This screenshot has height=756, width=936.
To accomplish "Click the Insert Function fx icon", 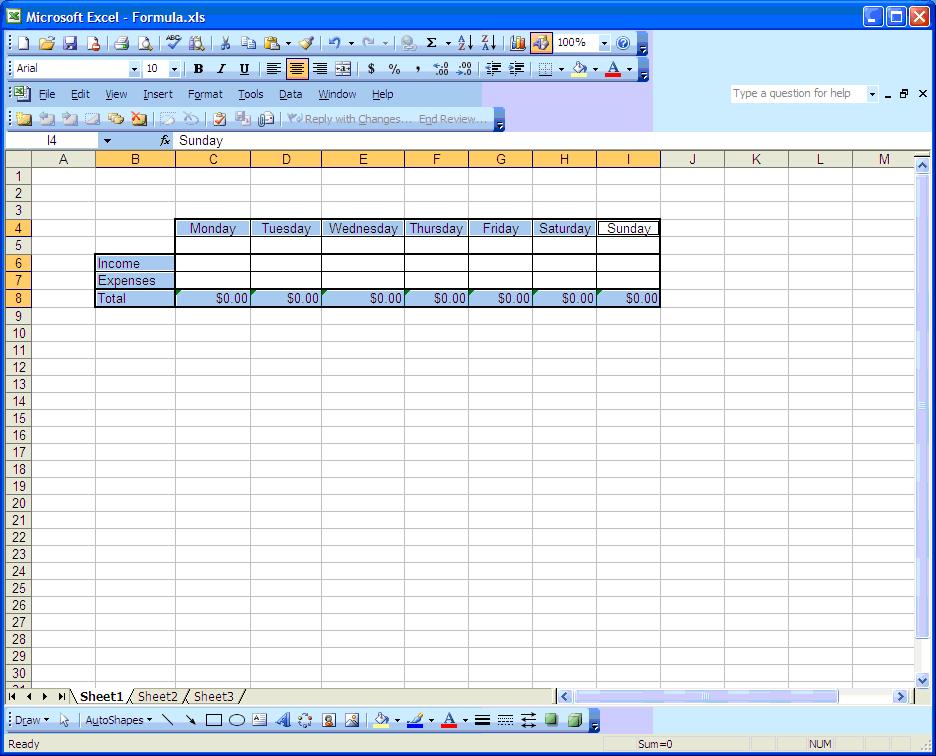I will (x=165, y=140).
